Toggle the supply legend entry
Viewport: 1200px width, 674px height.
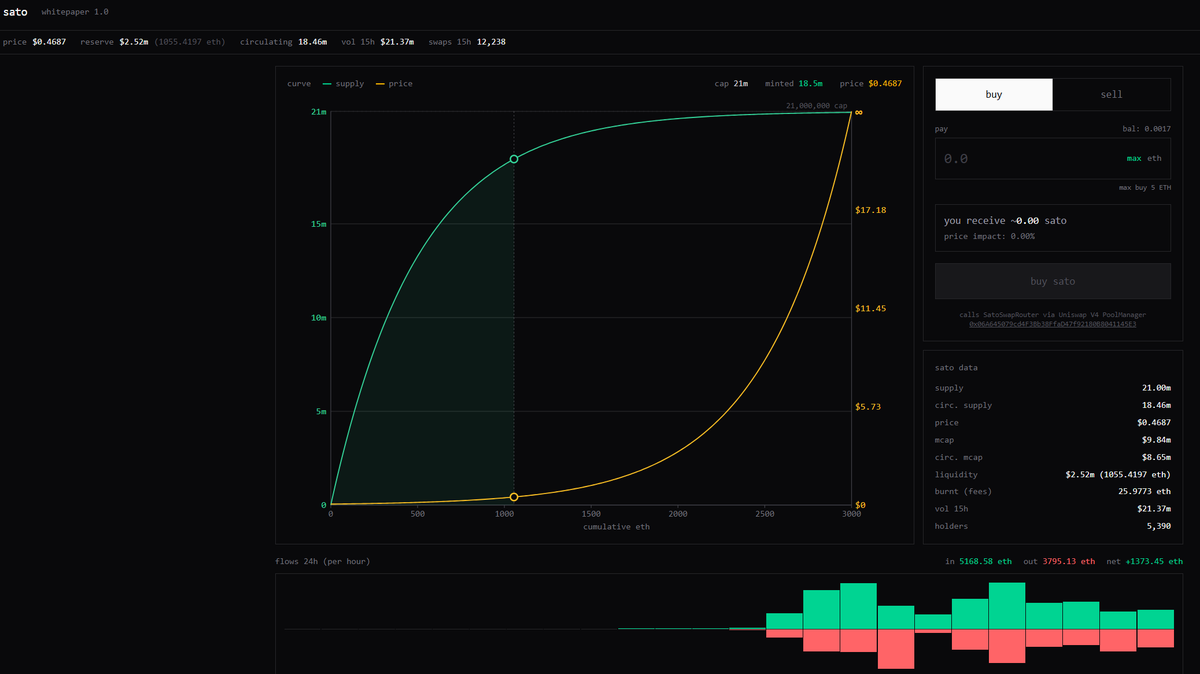click(x=343, y=84)
